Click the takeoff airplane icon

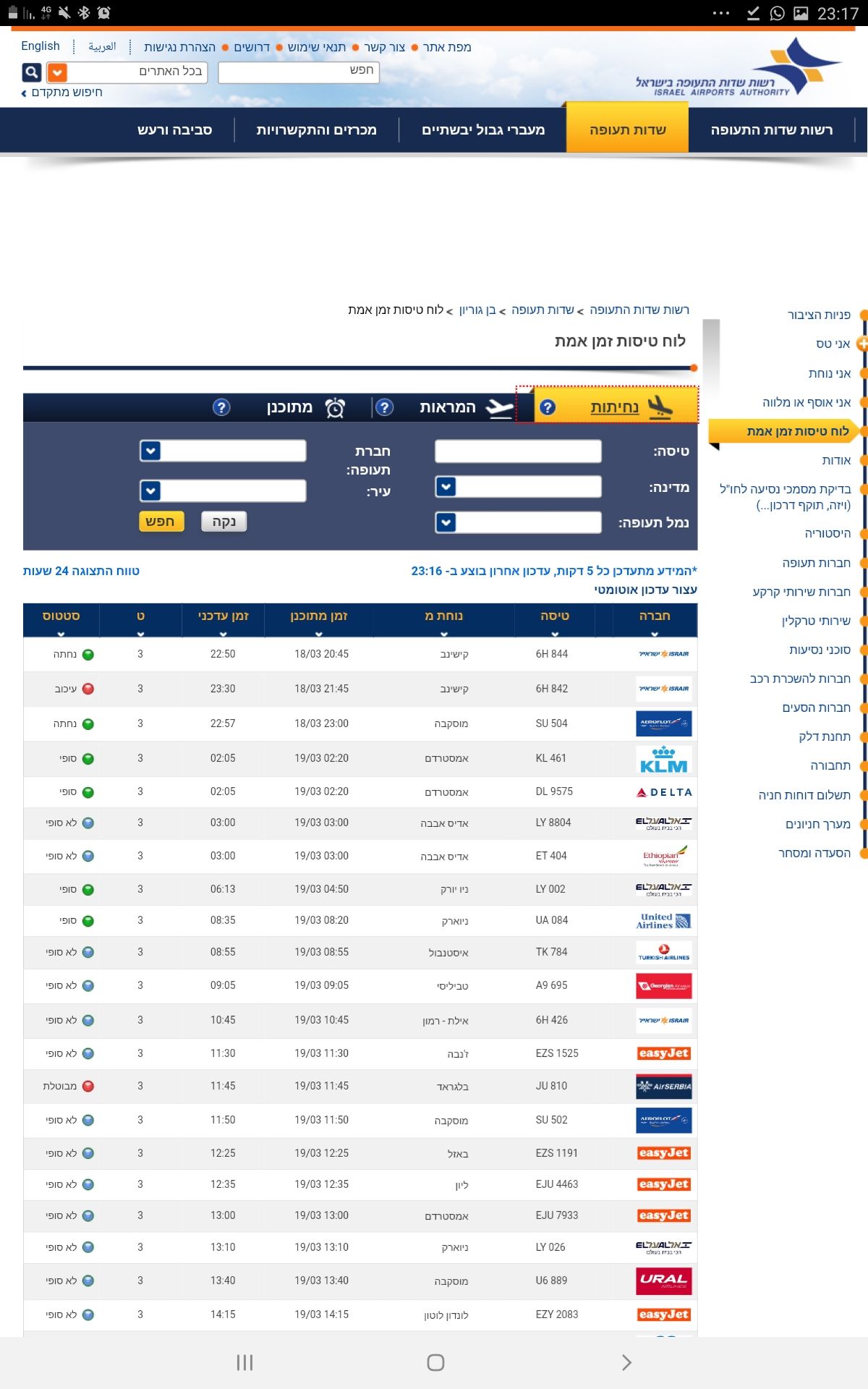(x=500, y=408)
